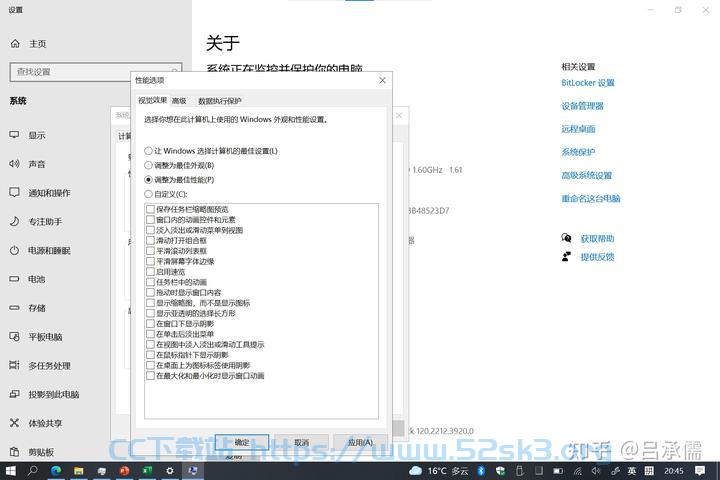The height and width of the screenshot is (480, 720).
Task: Go to Settings Home (主页) icon
Action: [x=15, y=44]
